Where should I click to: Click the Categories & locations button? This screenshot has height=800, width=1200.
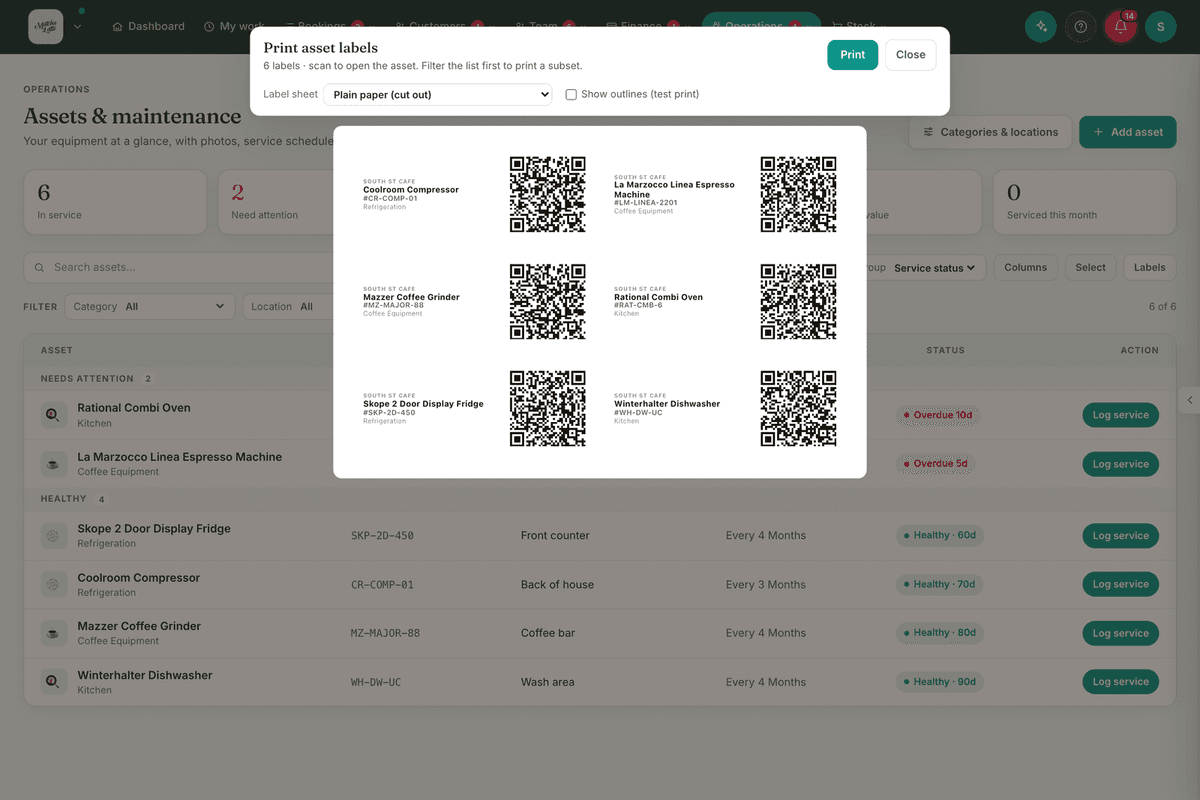pos(990,132)
